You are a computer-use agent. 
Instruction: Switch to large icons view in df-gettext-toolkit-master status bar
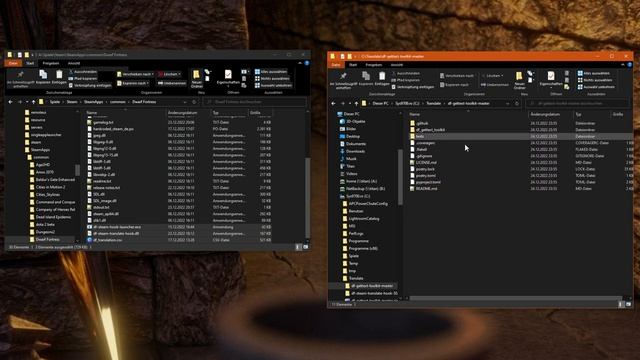point(628,304)
